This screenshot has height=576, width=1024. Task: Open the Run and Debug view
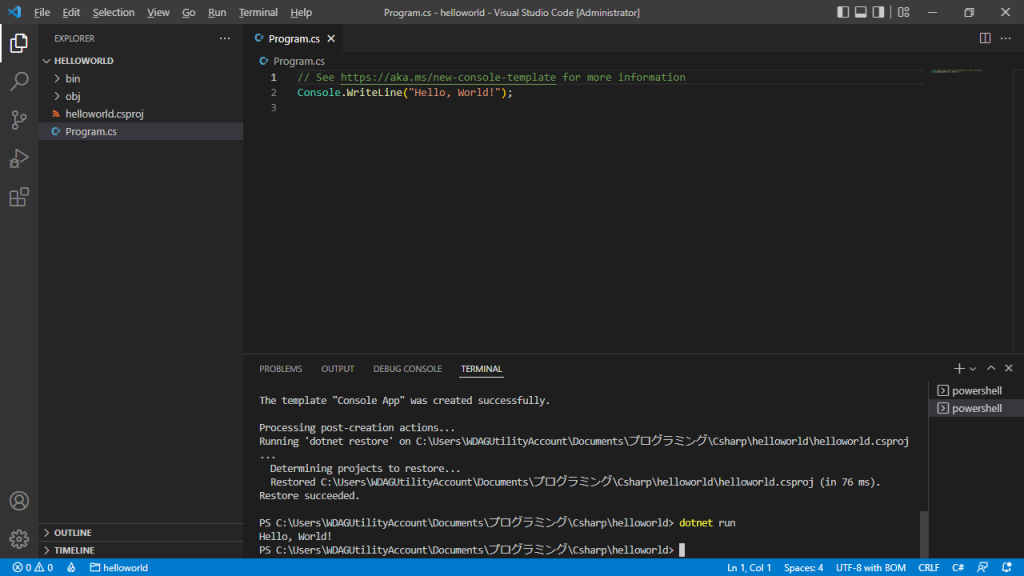click(18, 158)
